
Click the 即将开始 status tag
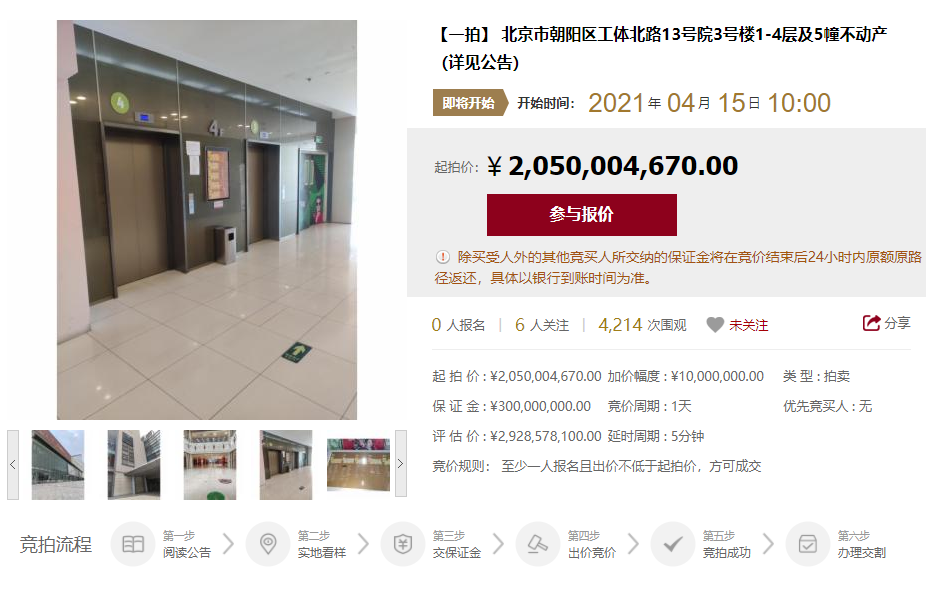coord(470,103)
